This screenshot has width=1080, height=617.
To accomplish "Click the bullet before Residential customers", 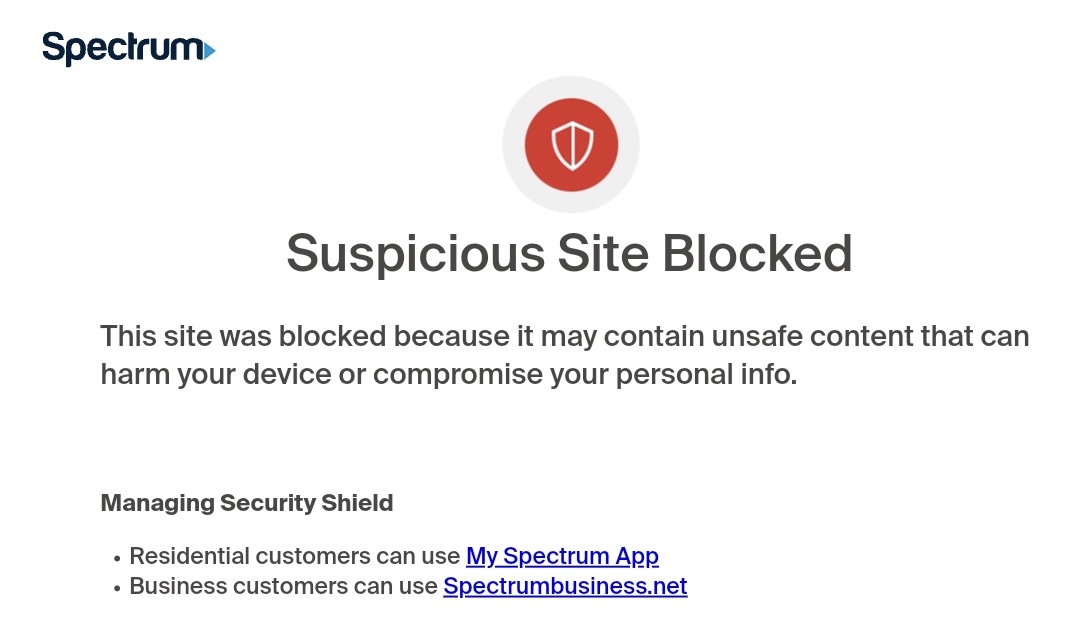I will [x=117, y=558].
